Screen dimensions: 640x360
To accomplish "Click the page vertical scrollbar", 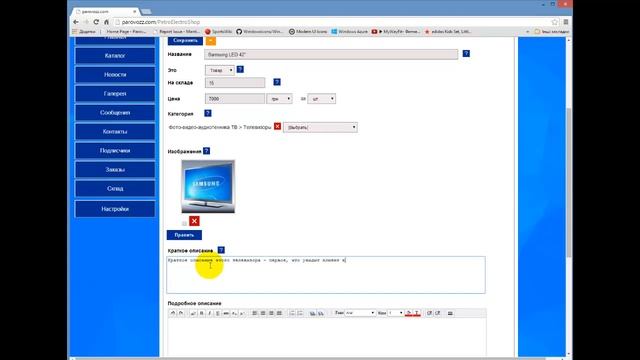I will pos(569,182).
